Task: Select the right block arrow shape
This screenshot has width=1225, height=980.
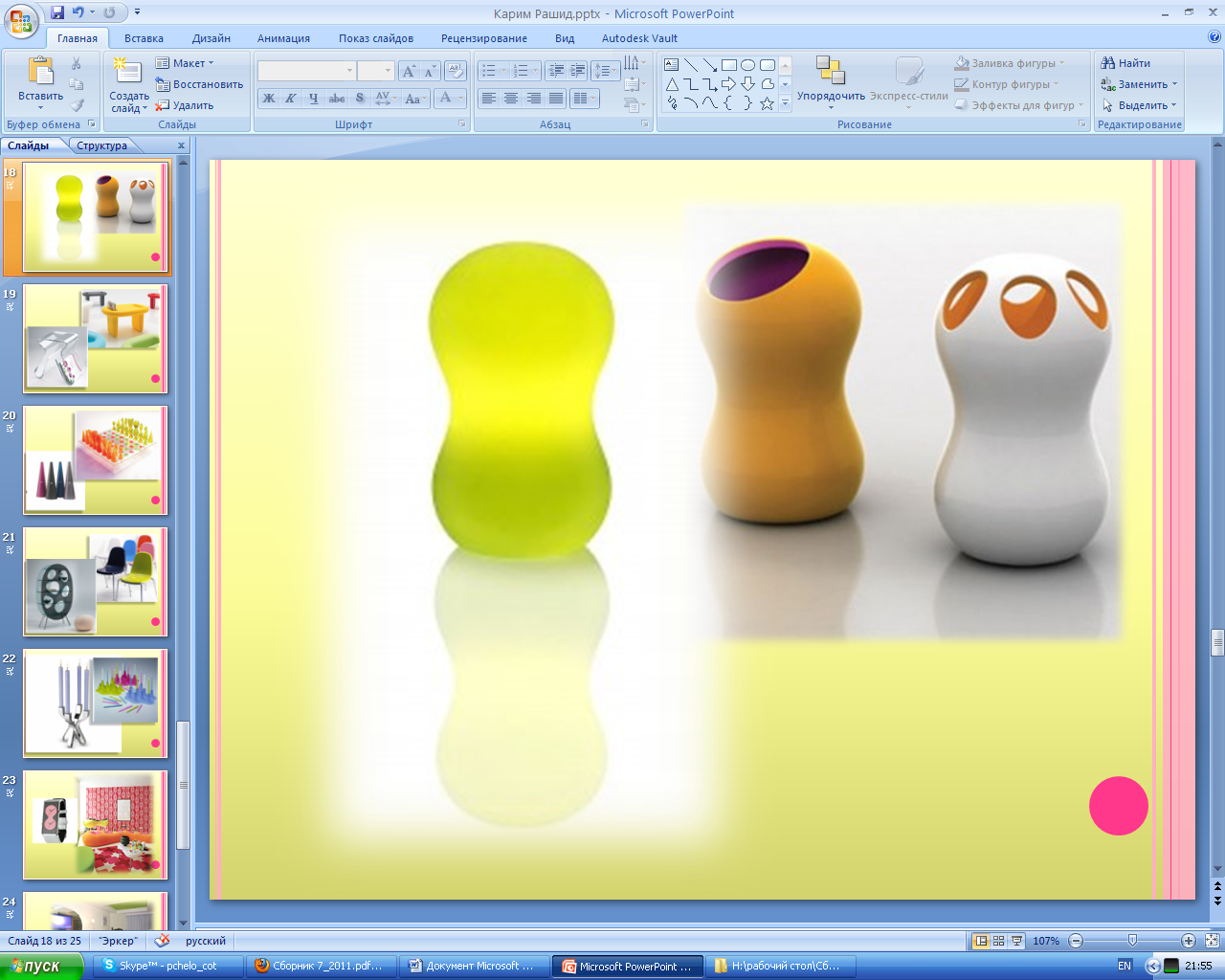Action: 729,84
